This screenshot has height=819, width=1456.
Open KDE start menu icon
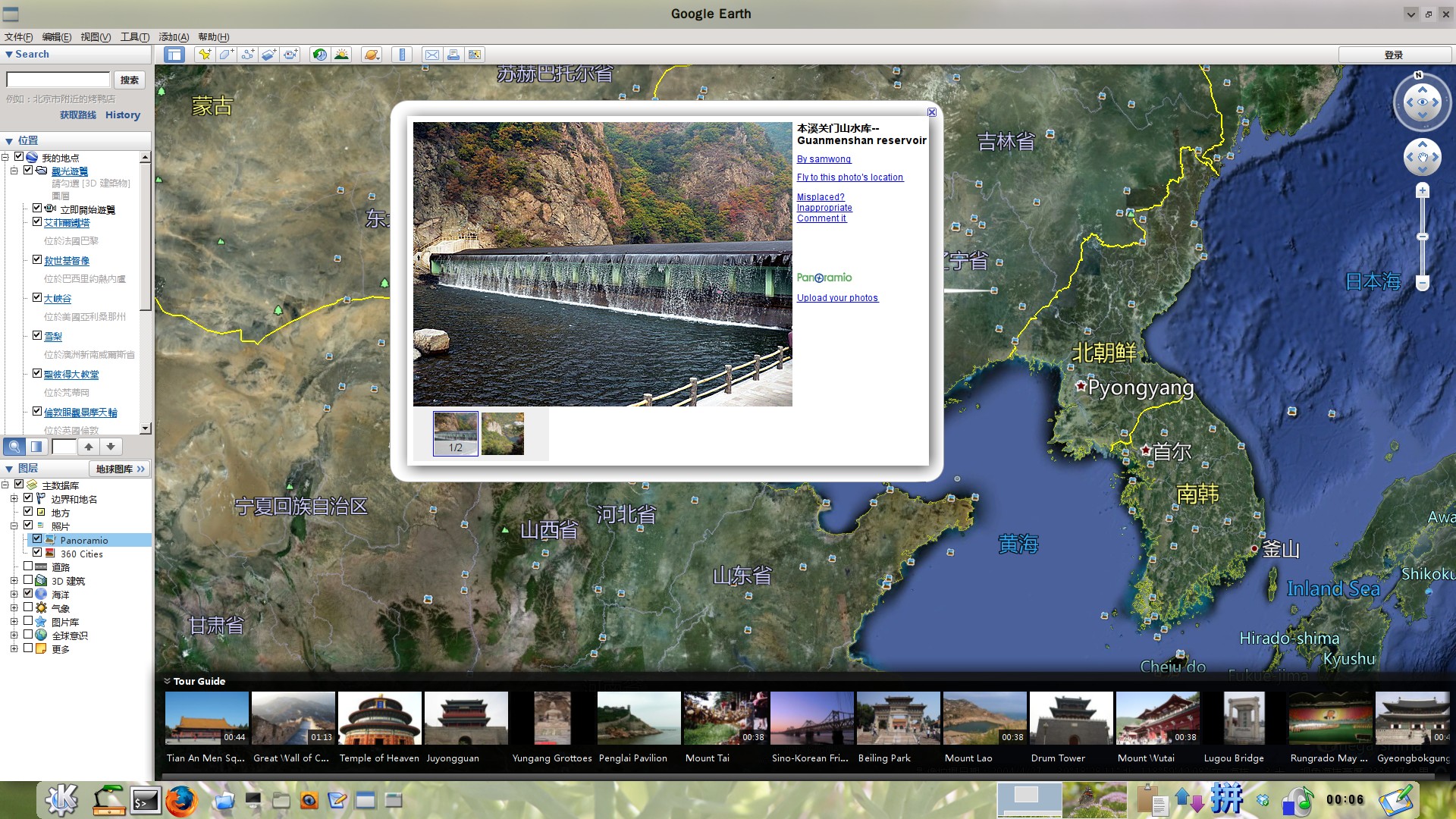pyautogui.click(x=61, y=801)
